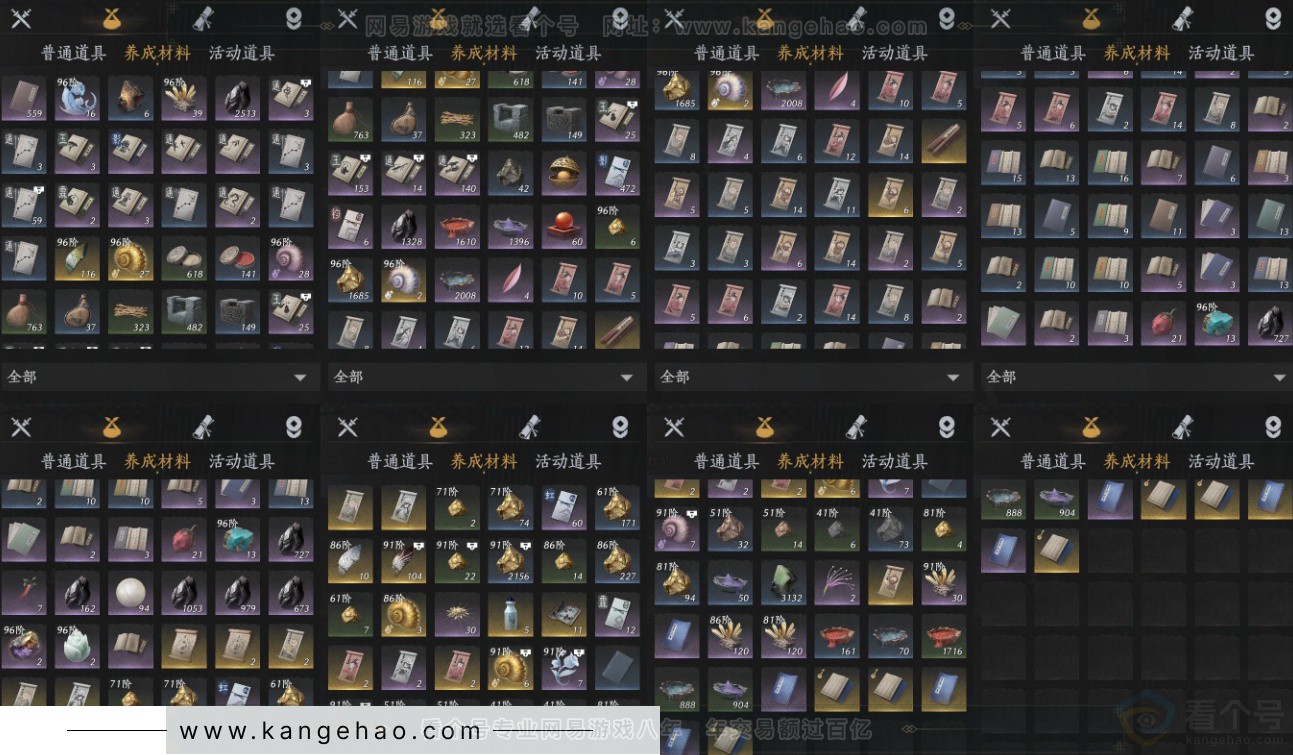Screen dimensions: 1293x755
Task: Click the www.kangehao.com link at the bottom
Action: (x=330, y=731)
